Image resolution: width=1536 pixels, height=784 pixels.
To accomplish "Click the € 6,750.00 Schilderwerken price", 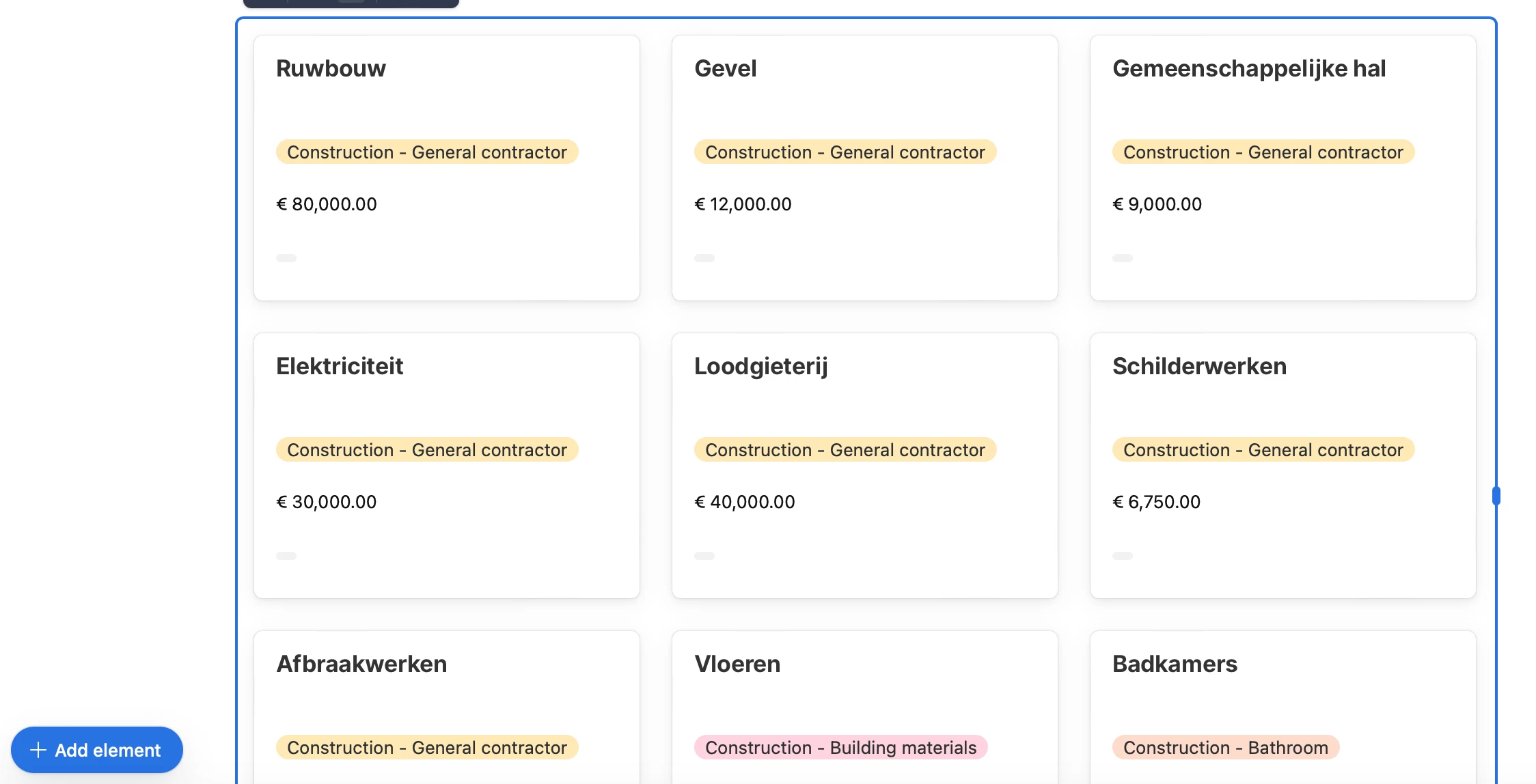I will click(1156, 502).
